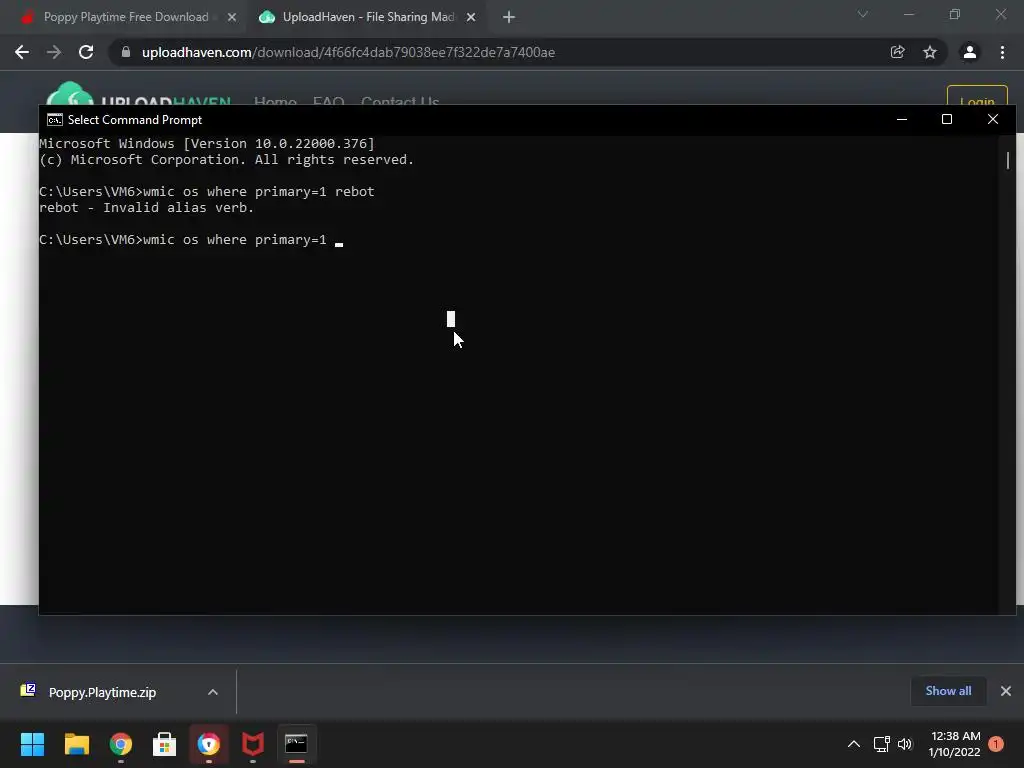Open McAfee from the taskbar
This screenshot has height=768, width=1024.
point(253,744)
